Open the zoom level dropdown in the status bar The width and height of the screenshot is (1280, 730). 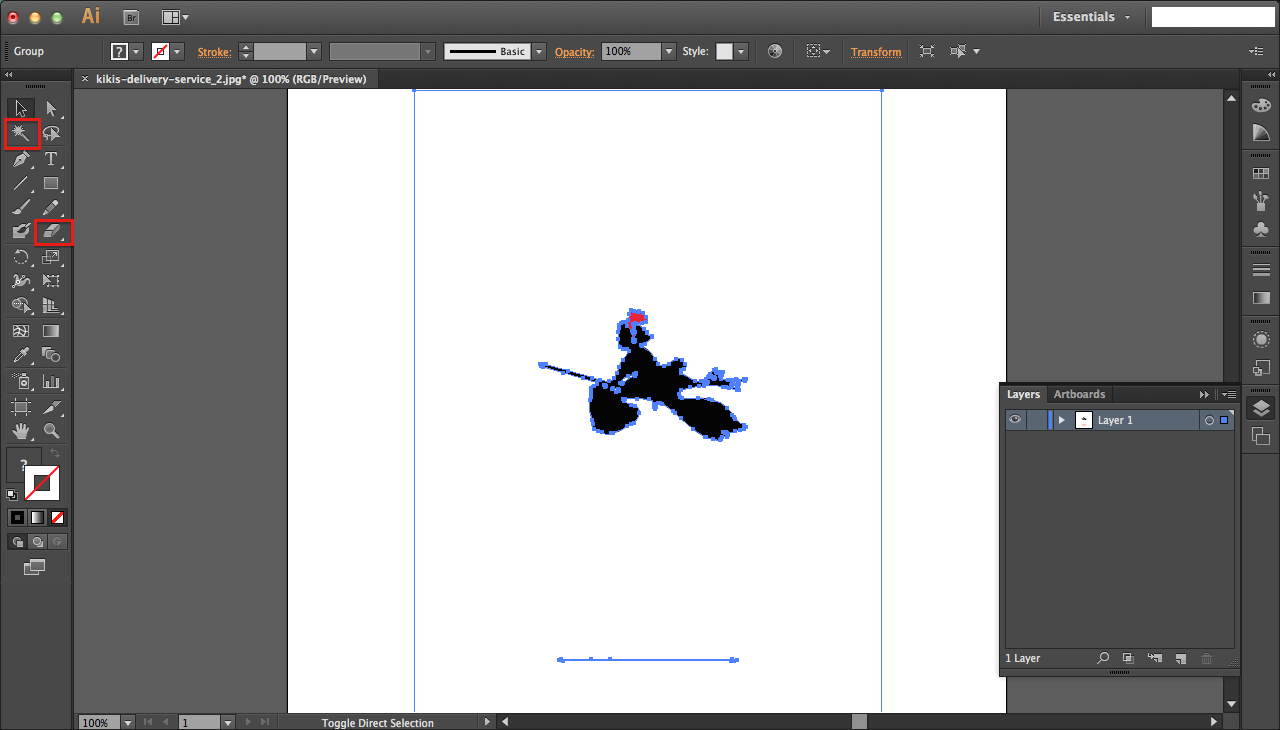tap(128, 722)
